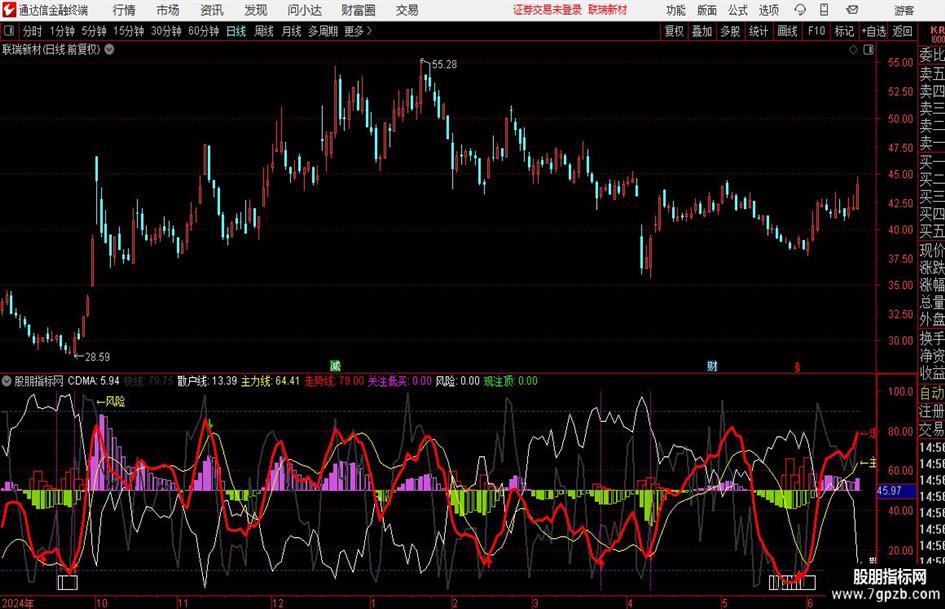Select the 日线 daily period tab

click(x=236, y=31)
